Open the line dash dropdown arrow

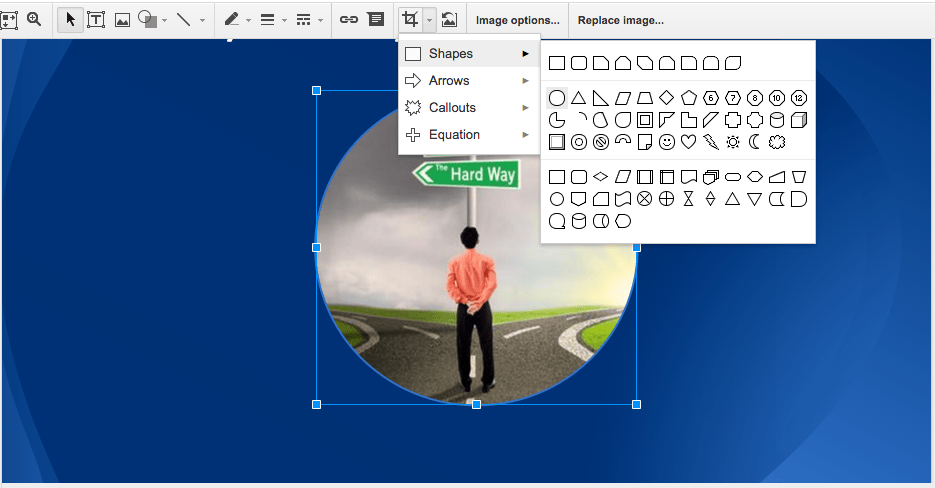tap(320, 20)
